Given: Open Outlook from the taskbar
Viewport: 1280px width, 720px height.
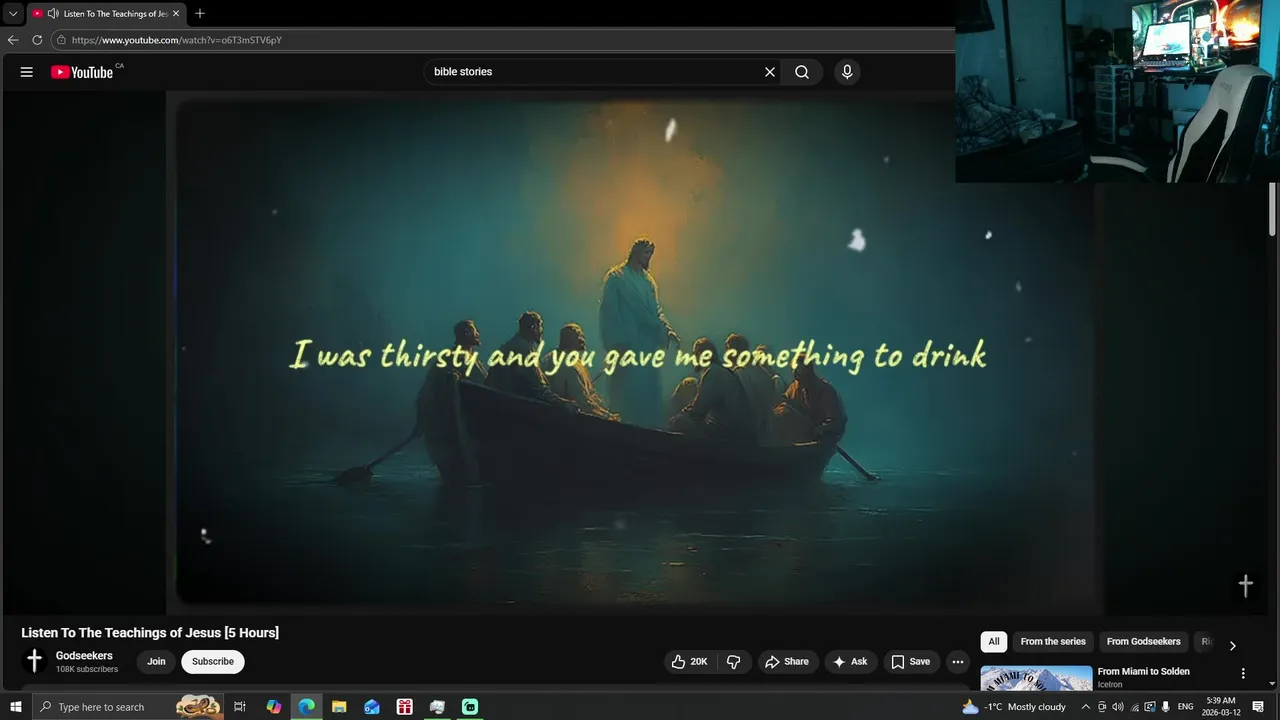Looking at the screenshot, I should click(x=372, y=707).
